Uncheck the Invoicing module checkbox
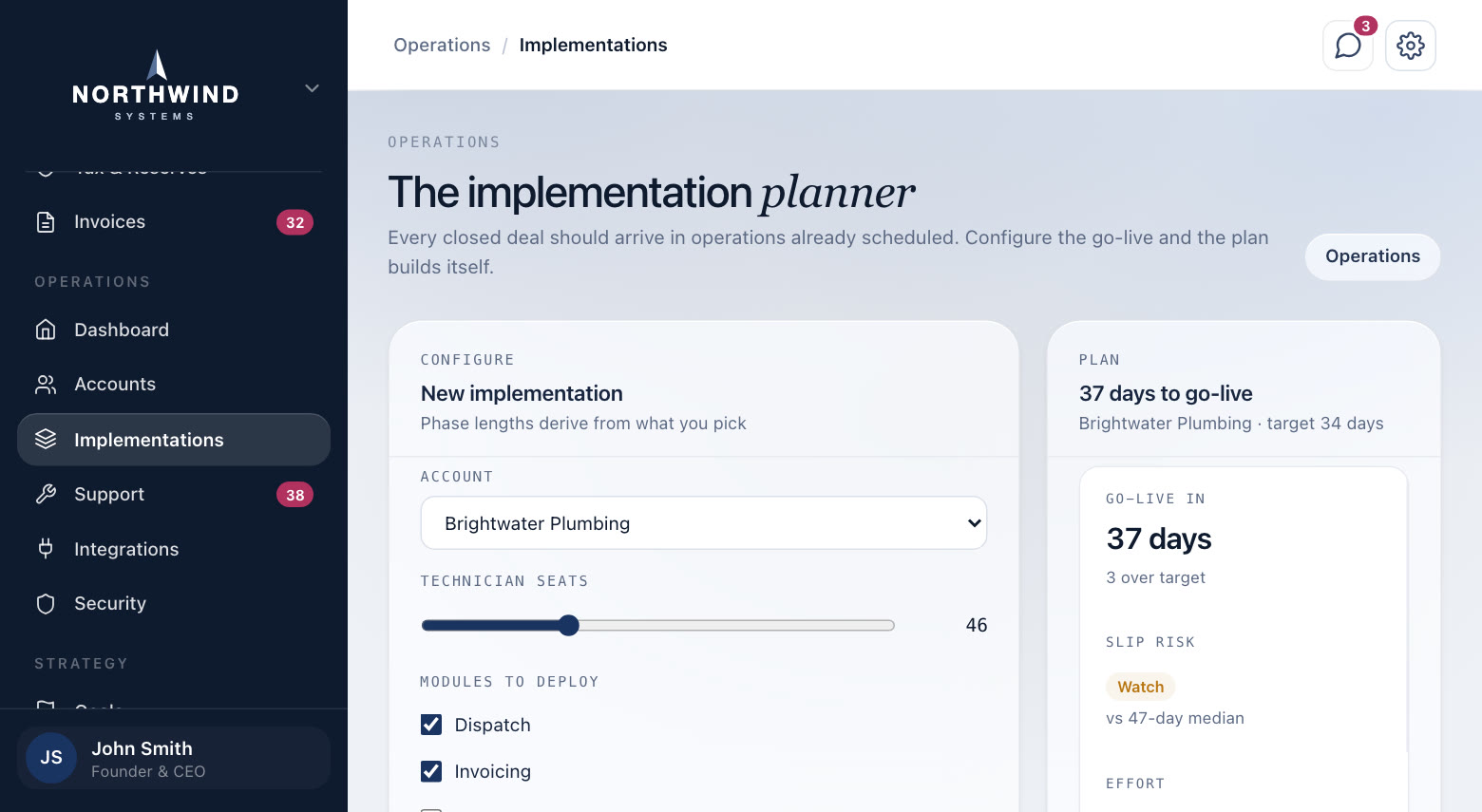Viewport: 1482px width, 812px height. pyautogui.click(x=431, y=771)
